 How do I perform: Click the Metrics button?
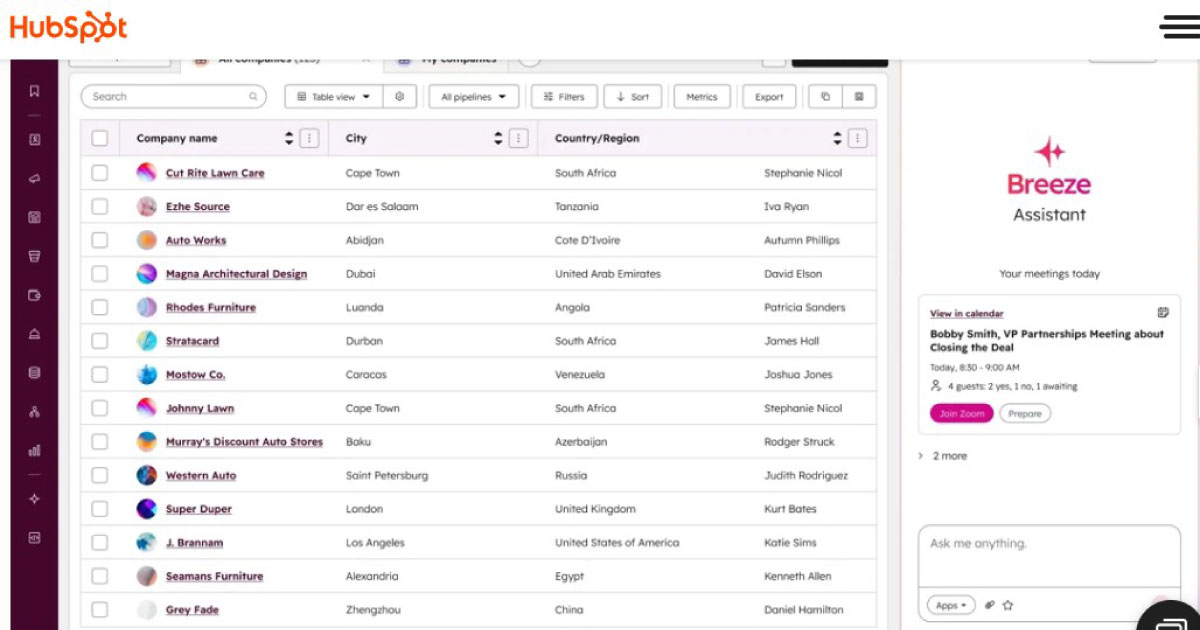(x=702, y=97)
